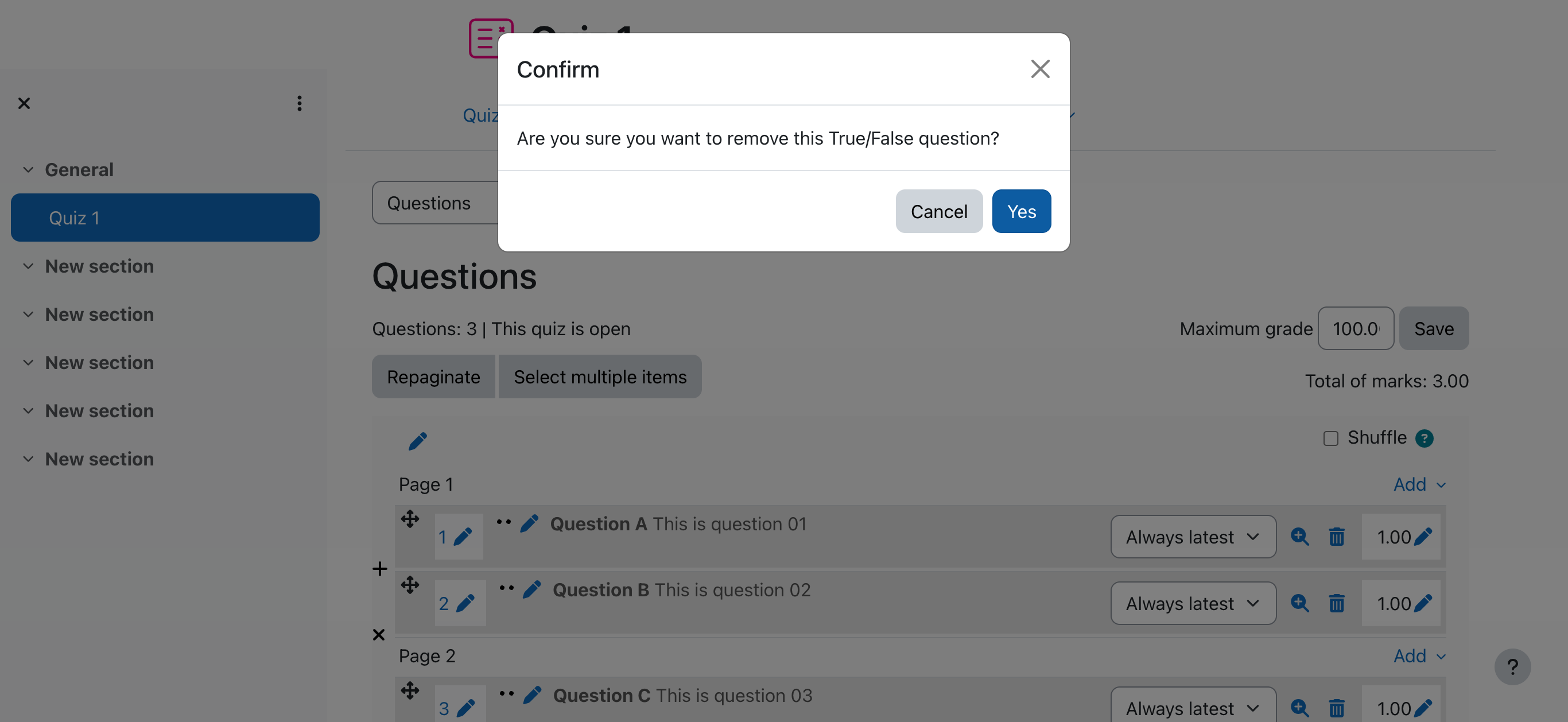Image resolution: width=1568 pixels, height=722 pixels.
Task: Remove the page break after Question B
Action: point(379,635)
